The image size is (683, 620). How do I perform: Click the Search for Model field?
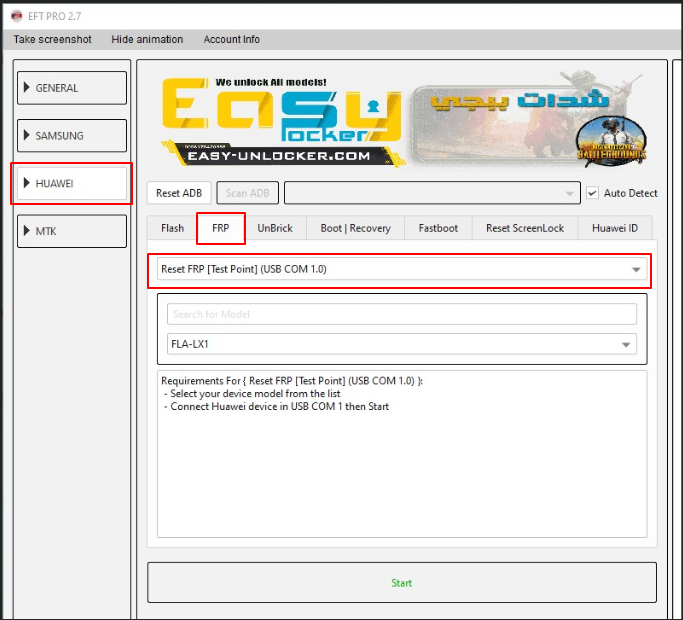pos(402,314)
